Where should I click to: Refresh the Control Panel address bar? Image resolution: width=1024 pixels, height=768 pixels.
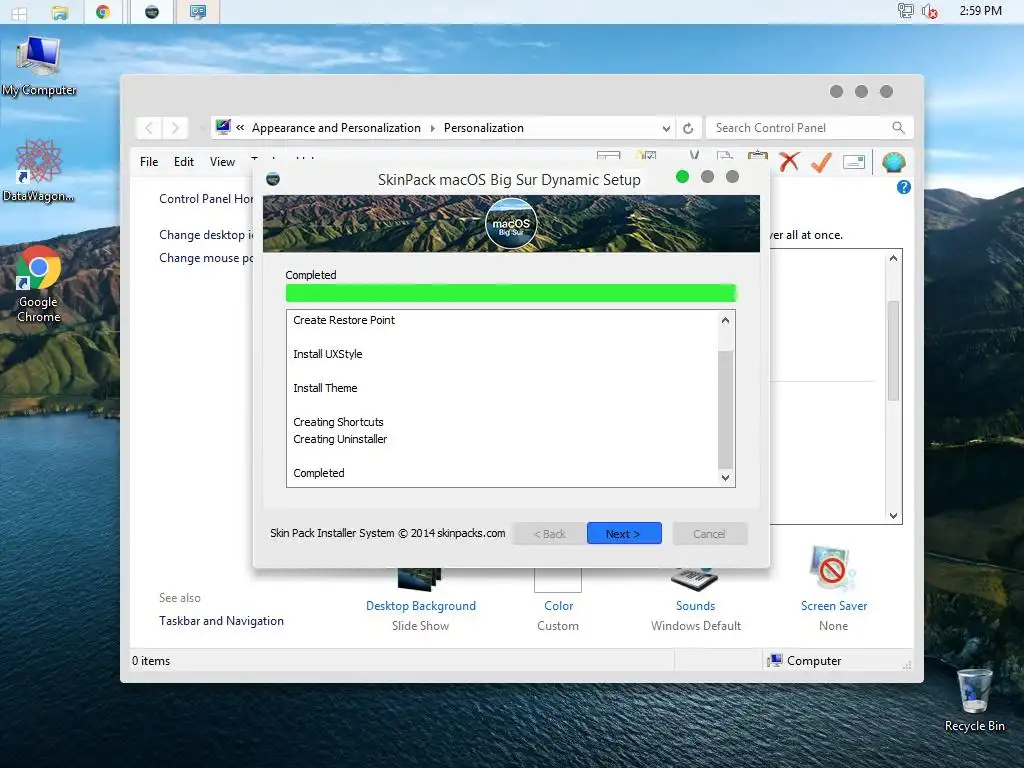688,128
